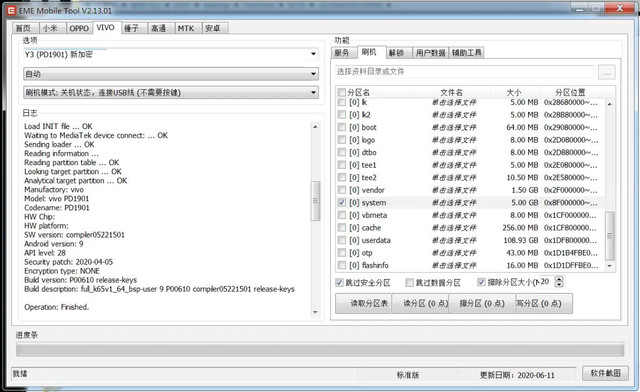Open the 用户数据 function tab
This screenshot has width=640, height=392.
pos(431,53)
